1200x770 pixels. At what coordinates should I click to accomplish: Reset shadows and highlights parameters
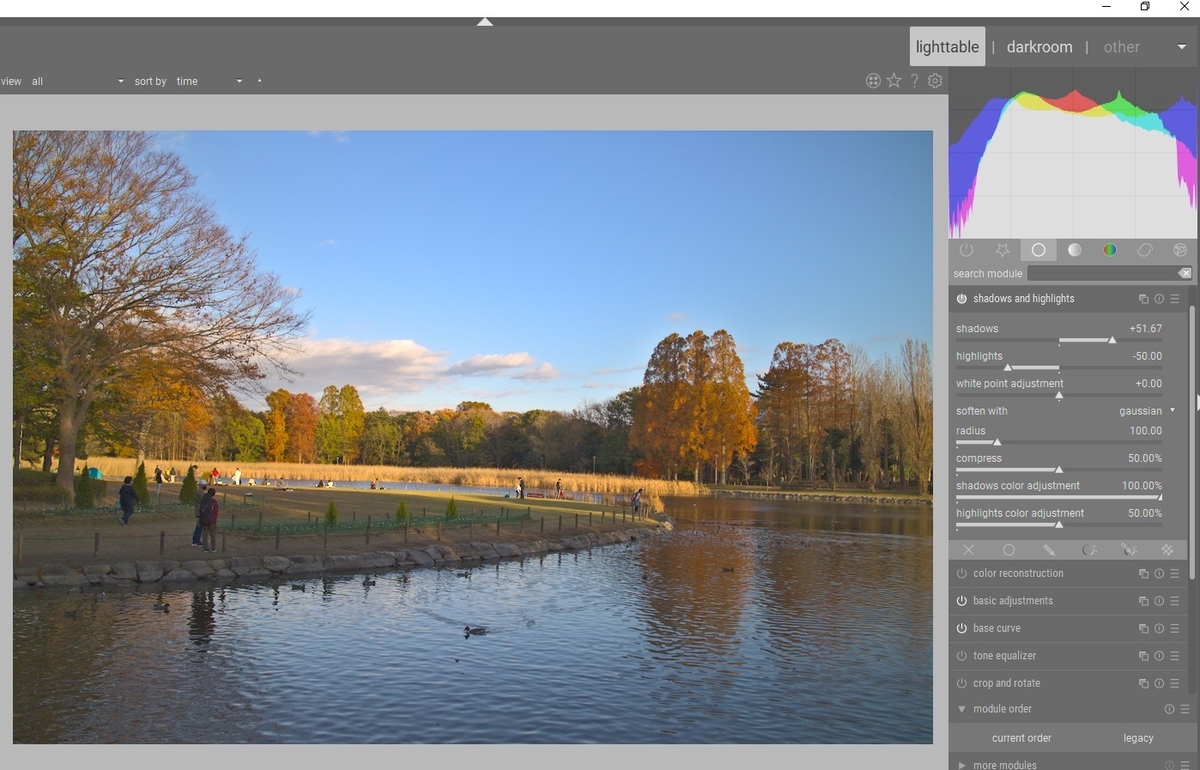1159,299
